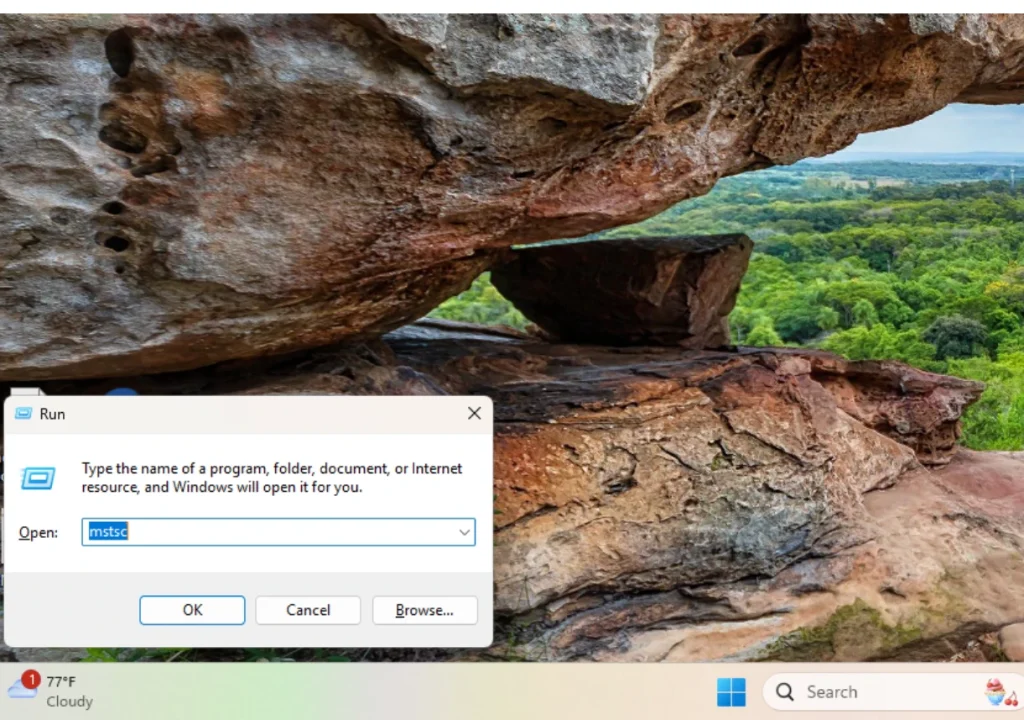Cancel the Run dialog

[308, 610]
